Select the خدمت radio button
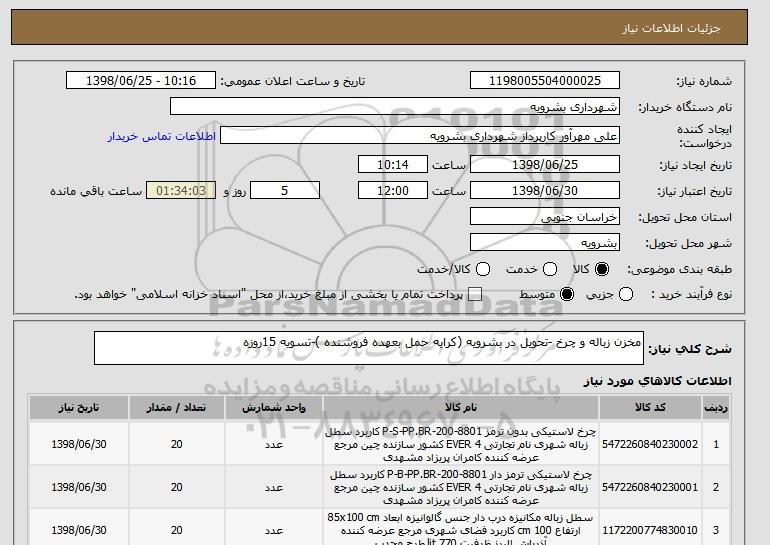The width and height of the screenshot is (770, 545). pyautogui.click(x=550, y=269)
